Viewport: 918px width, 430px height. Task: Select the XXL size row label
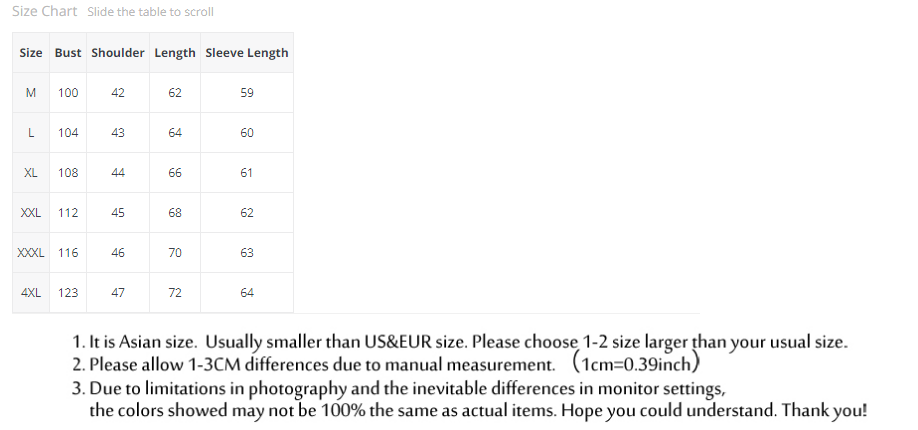[31, 213]
